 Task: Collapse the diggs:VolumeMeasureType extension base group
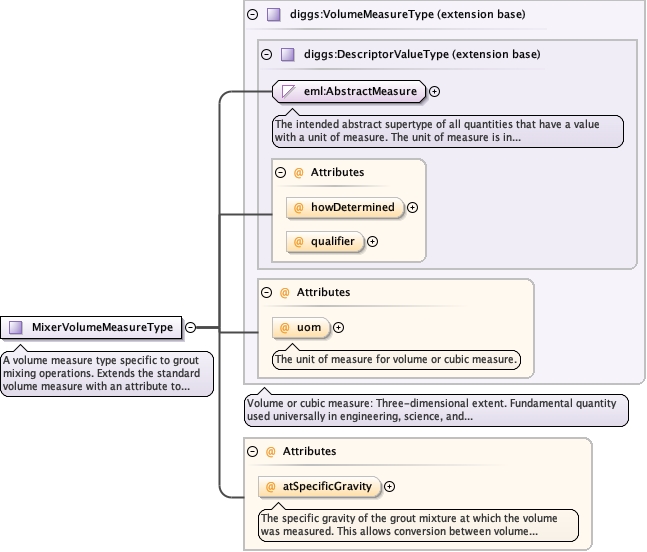click(252, 15)
